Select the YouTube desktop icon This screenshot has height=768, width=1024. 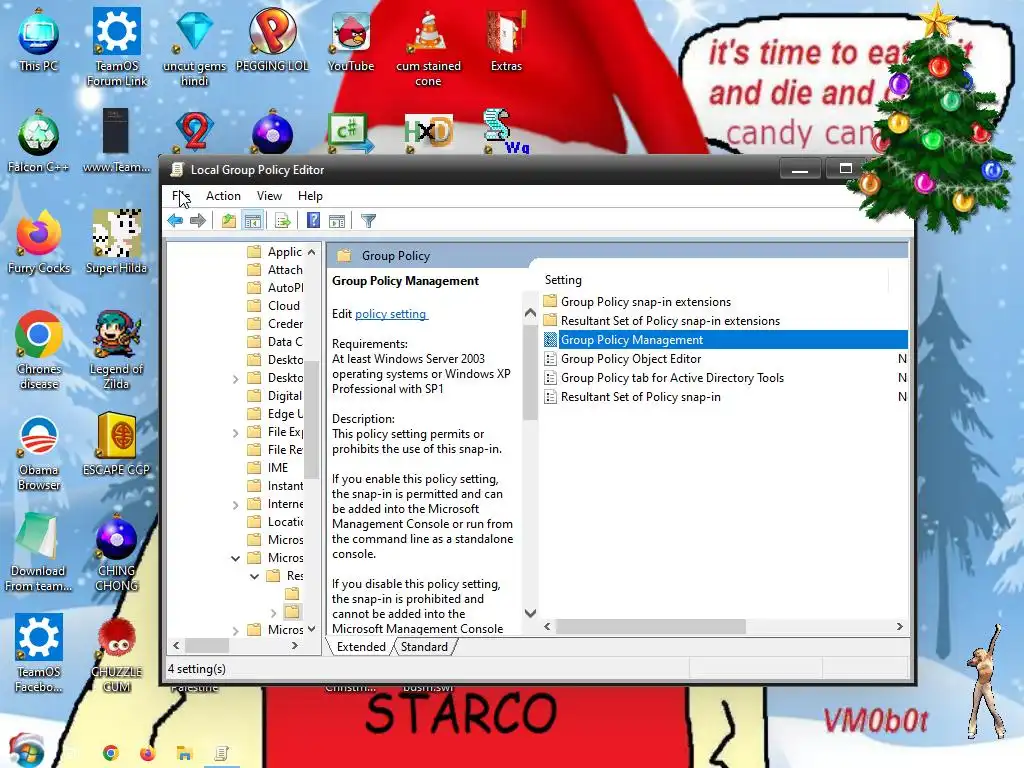tap(351, 42)
